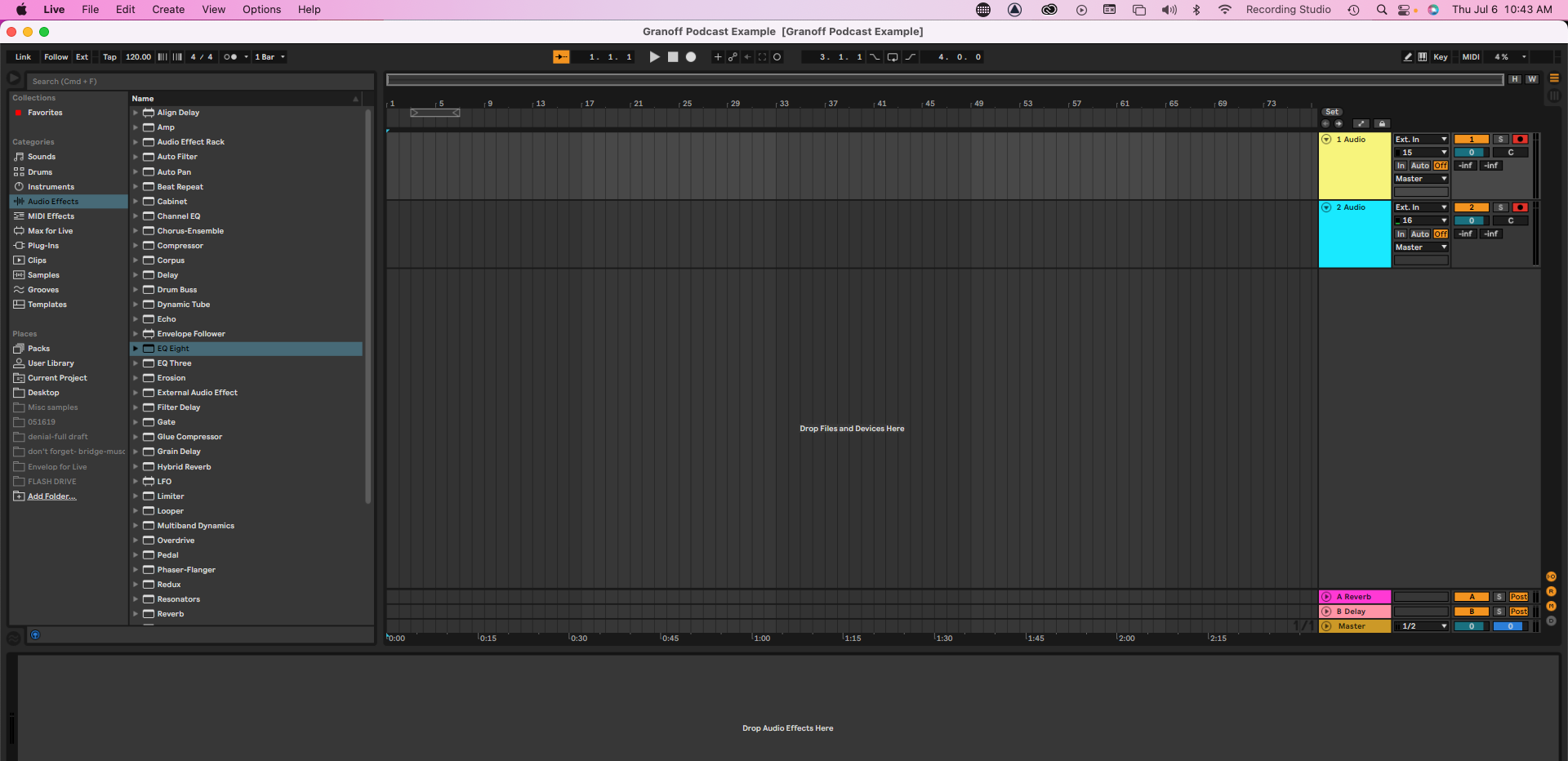Toggle the Arrangement Loop switch
This screenshot has height=761, width=1568.
click(892, 57)
